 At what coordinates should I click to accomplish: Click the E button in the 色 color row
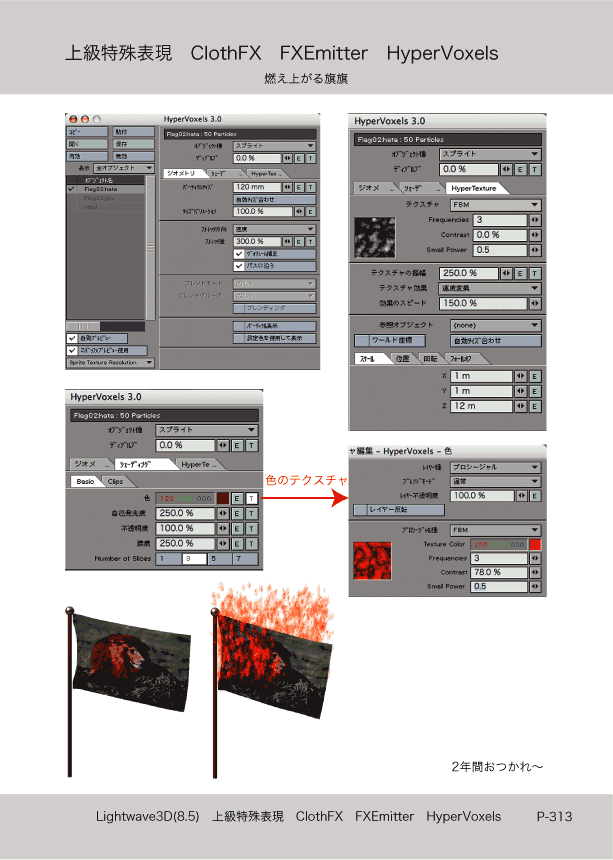click(x=237, y=499)
